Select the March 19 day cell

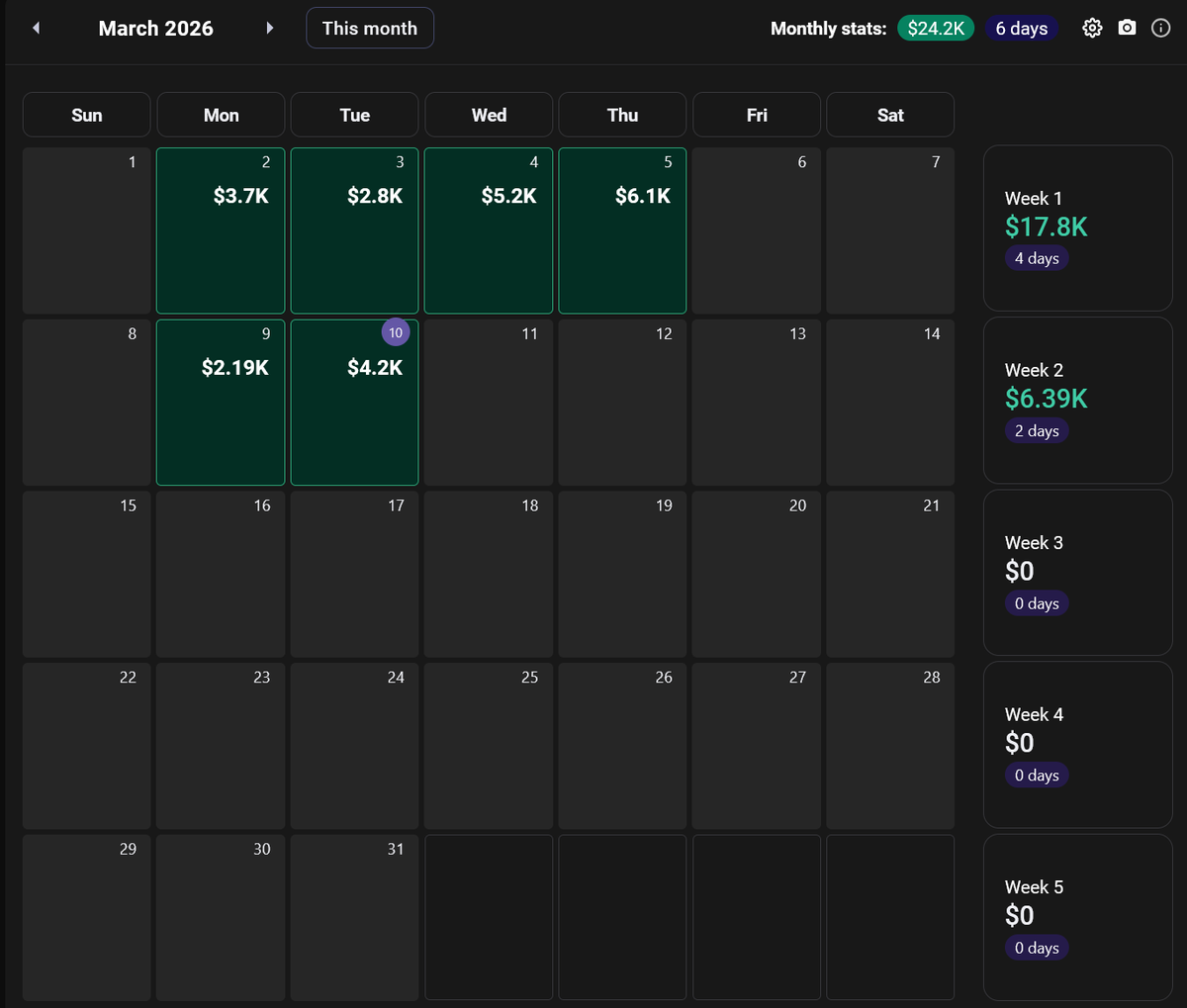click(x=622, y=574)
